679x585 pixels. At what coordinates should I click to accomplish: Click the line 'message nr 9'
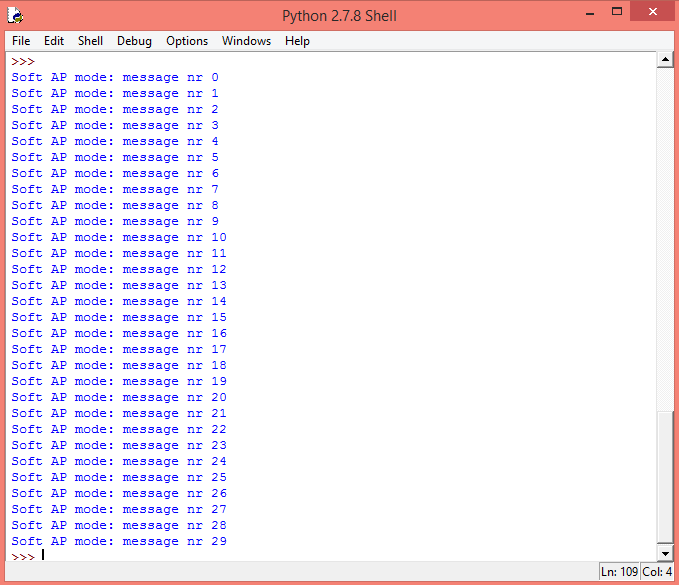[115, 222]
